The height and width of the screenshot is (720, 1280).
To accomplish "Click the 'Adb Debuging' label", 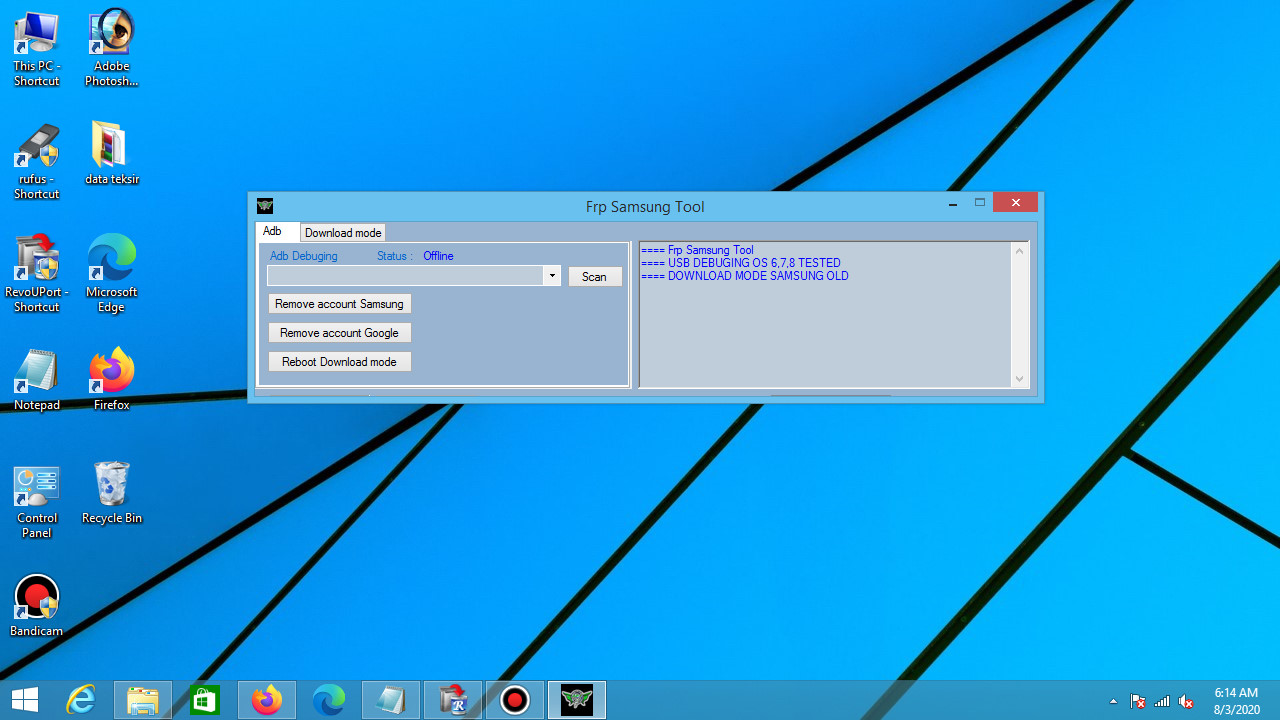I will tap(304, 256).
